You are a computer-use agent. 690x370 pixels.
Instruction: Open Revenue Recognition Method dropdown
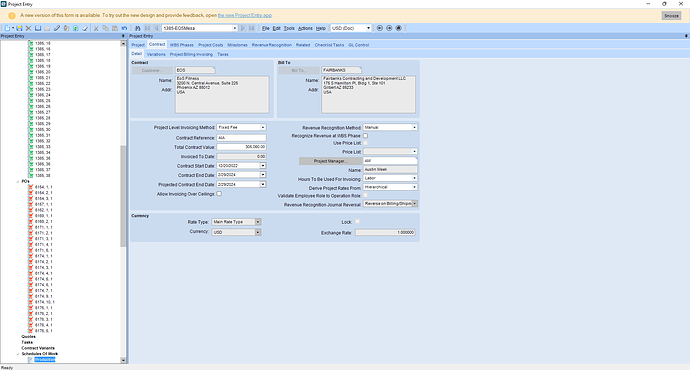click(414, 127)
